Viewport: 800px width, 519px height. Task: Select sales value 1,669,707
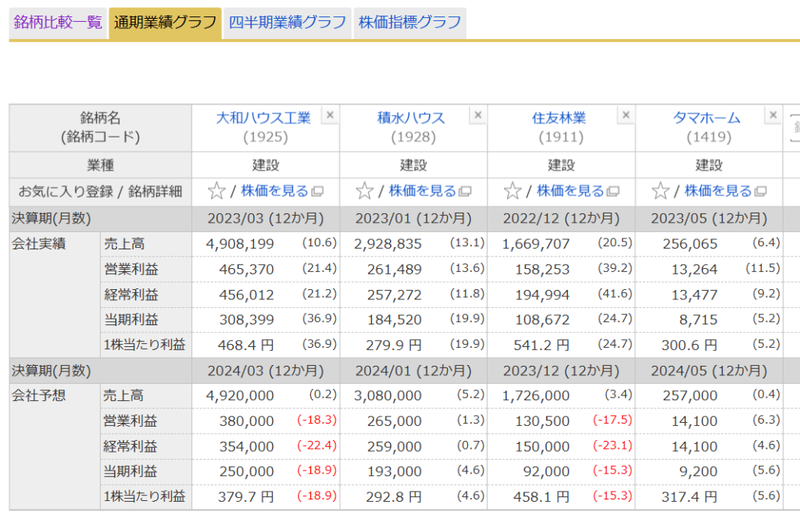(536, 244)
